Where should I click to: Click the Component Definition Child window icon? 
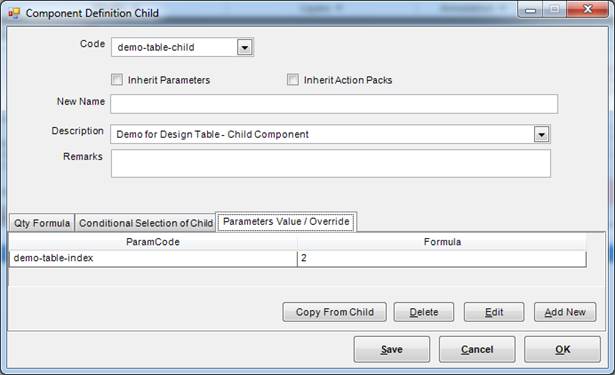[x=14, y=13]
